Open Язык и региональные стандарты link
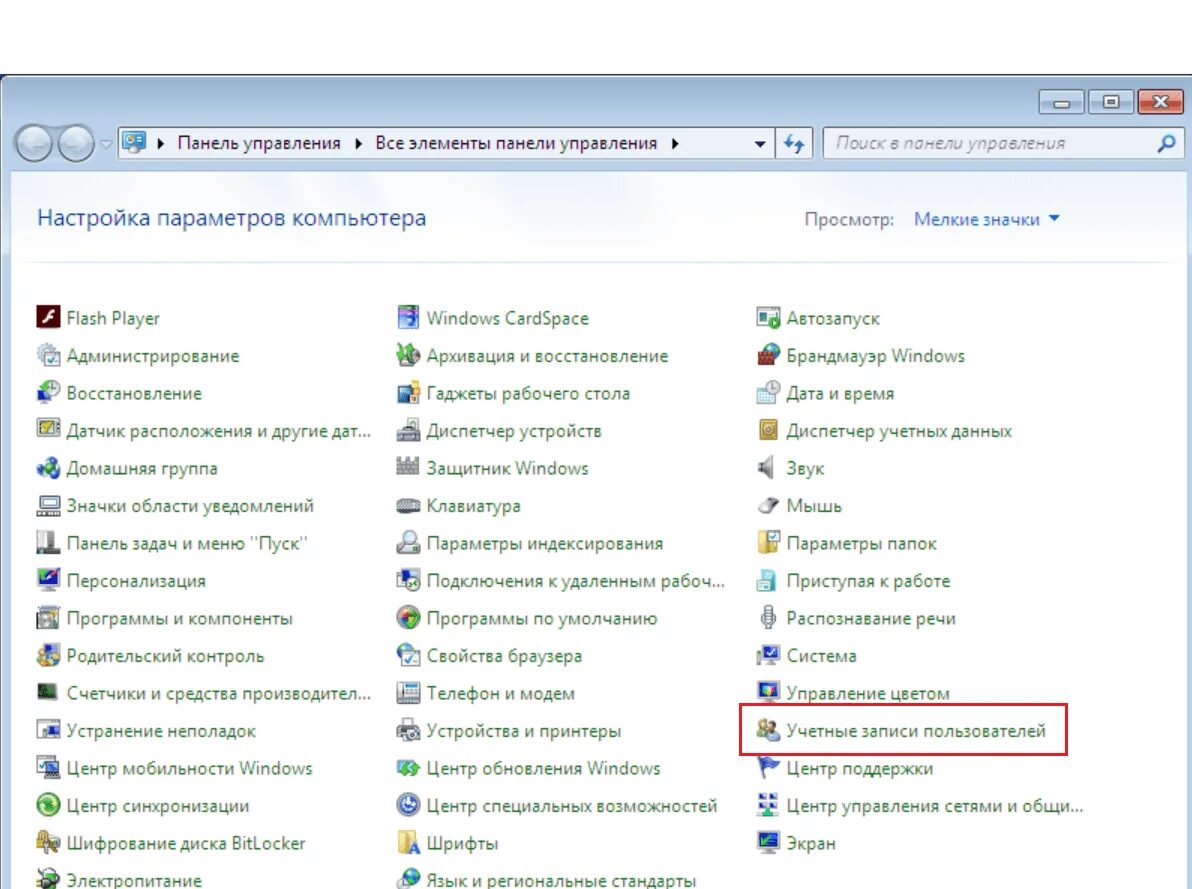Image resolution: width=1192 pixels, height=889 pixels. pyautogui.click(x=561, y=880)
